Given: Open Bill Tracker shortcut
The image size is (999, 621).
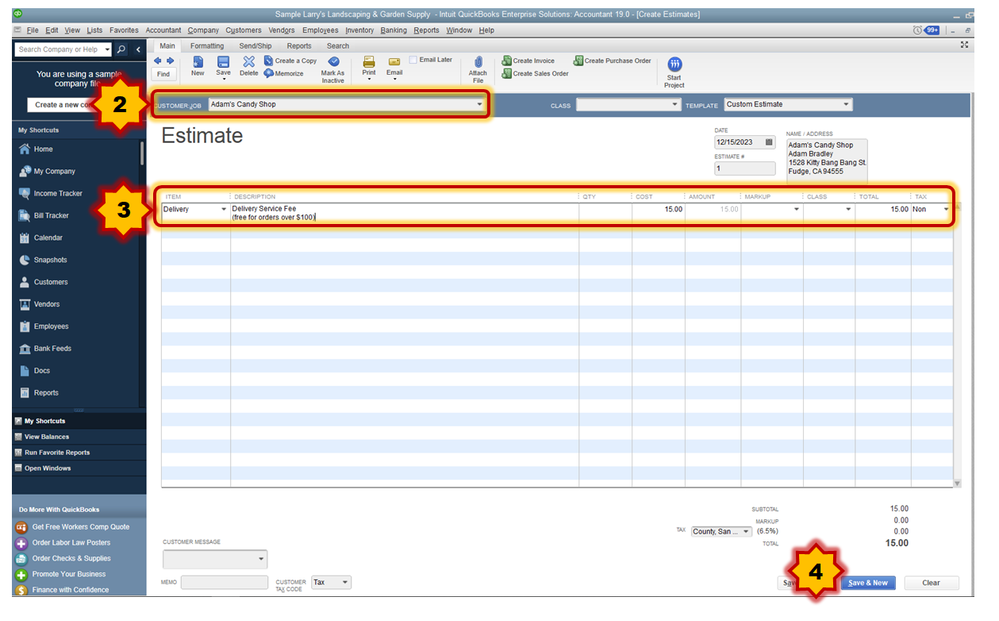Looking at the screenshot, I should [44, 216].
